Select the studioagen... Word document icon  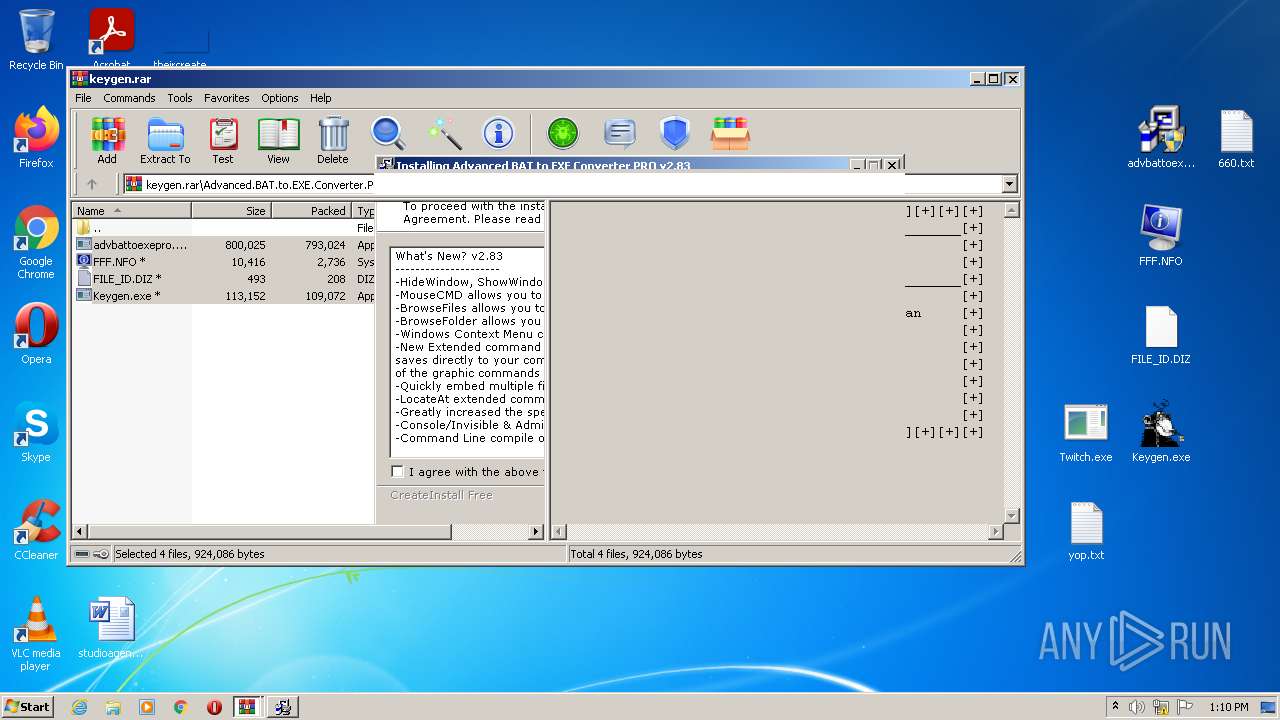pos(111,628)
